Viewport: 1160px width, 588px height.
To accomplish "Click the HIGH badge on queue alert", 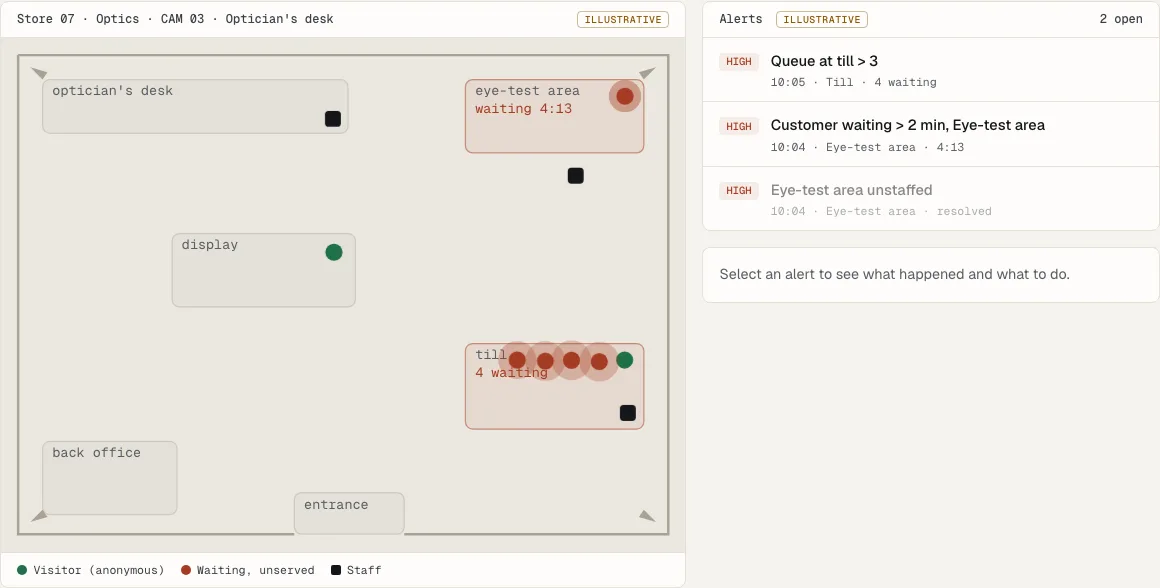I will (x=738, y=62).
